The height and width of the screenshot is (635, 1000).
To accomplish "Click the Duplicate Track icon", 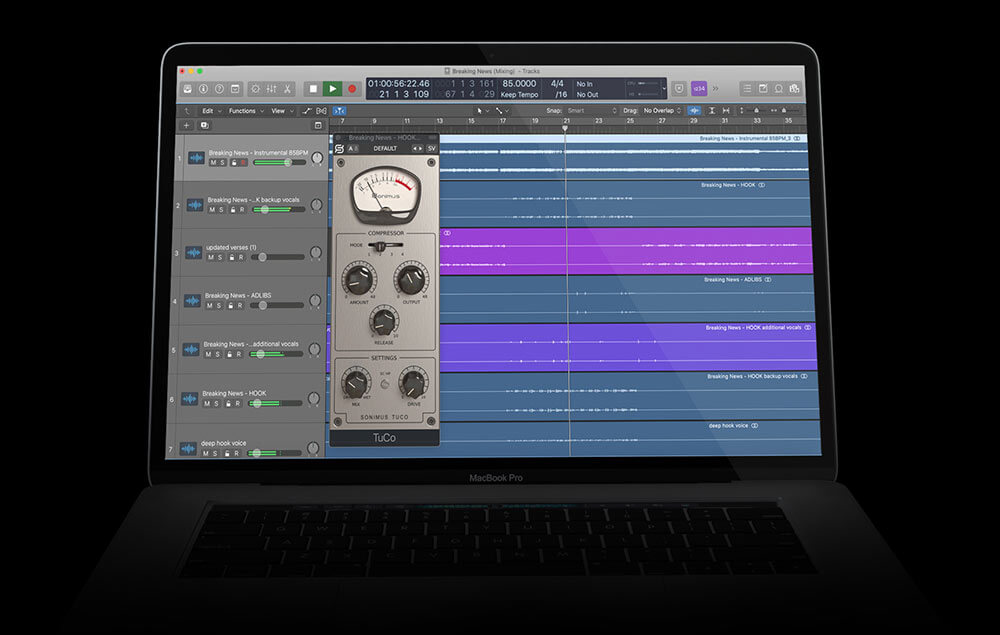I will pos(204,126).
